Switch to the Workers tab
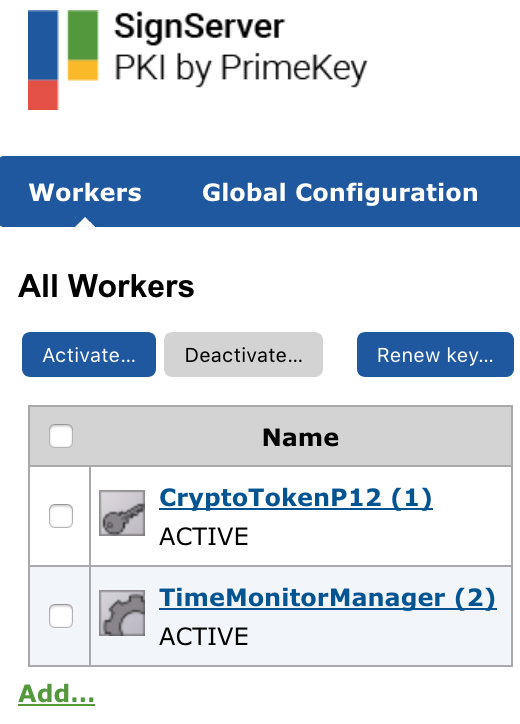520x724 pixels. coord(85,192)
